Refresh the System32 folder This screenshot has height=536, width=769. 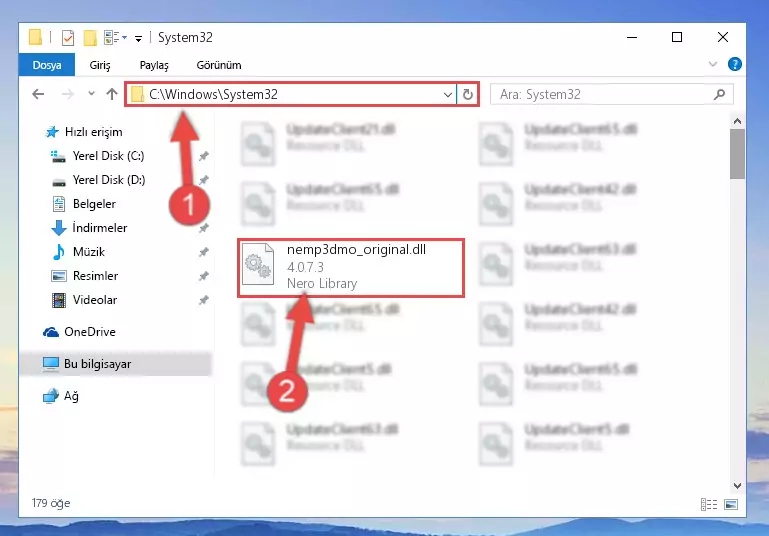coord(467,94)
